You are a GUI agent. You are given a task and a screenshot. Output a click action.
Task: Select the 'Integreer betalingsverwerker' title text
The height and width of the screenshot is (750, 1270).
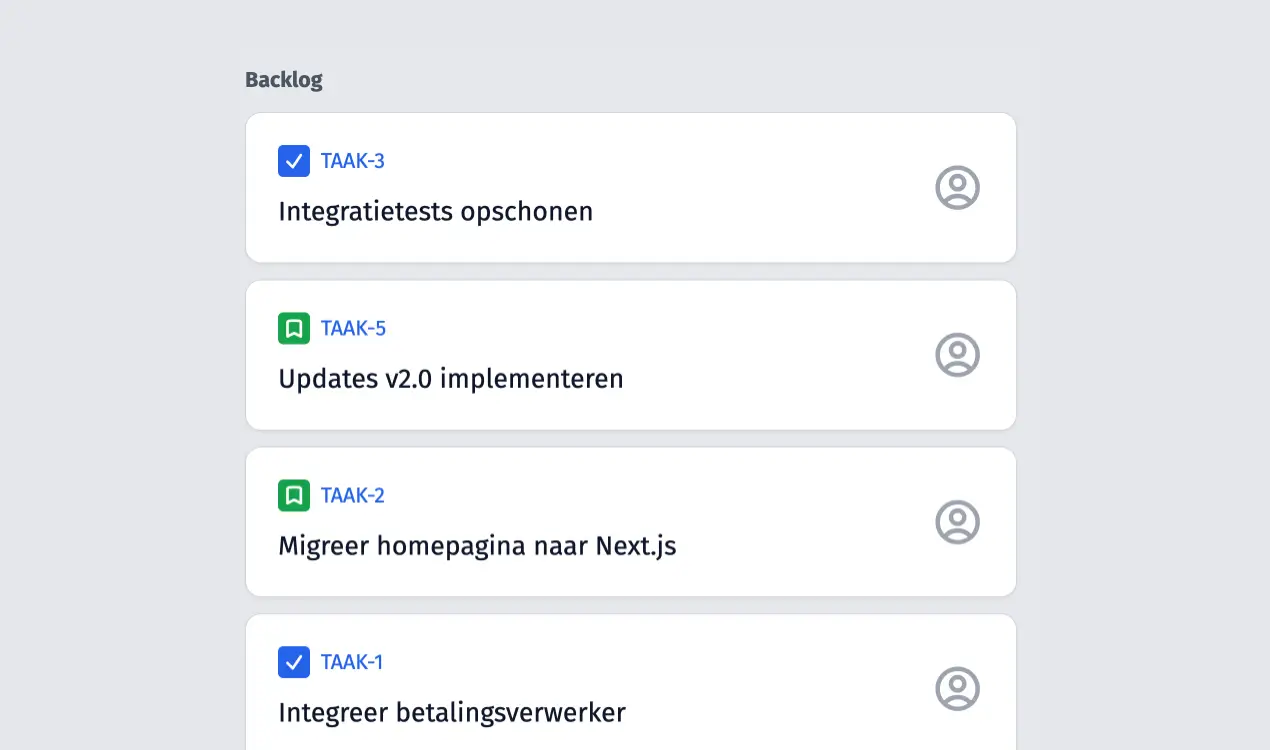point(451,713)
